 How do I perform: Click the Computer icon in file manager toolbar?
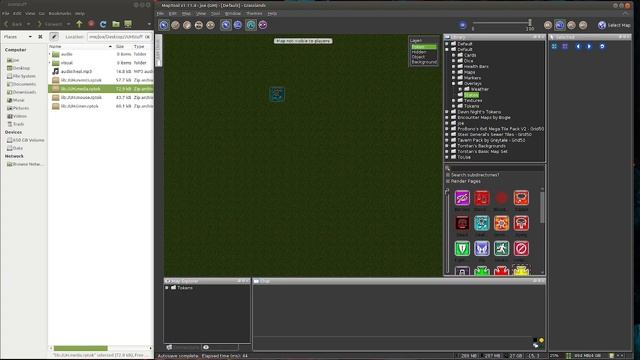(x=128, y=24)
